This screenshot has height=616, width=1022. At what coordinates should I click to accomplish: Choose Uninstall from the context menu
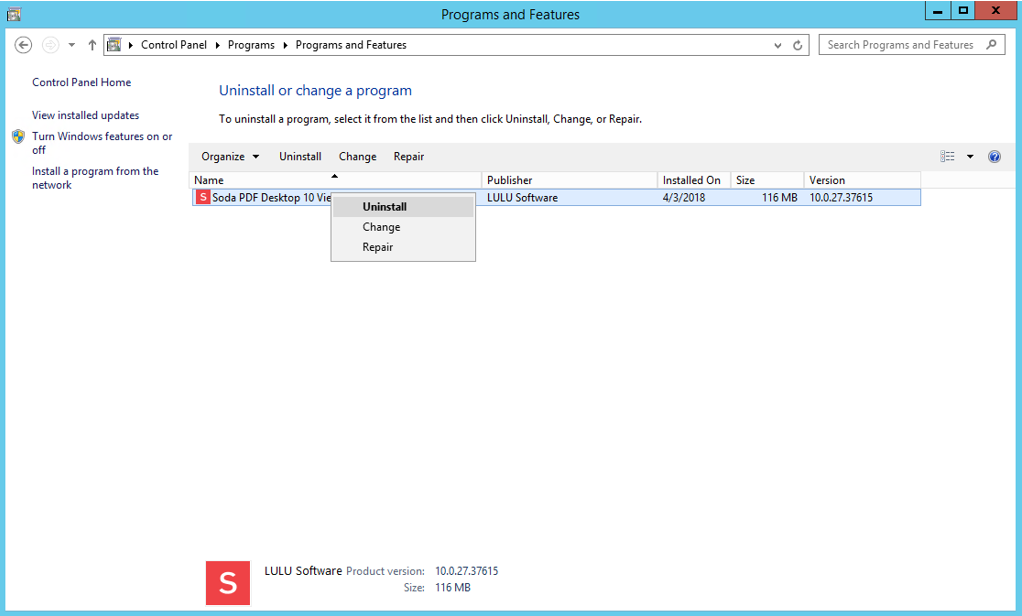tap(403, 207)
